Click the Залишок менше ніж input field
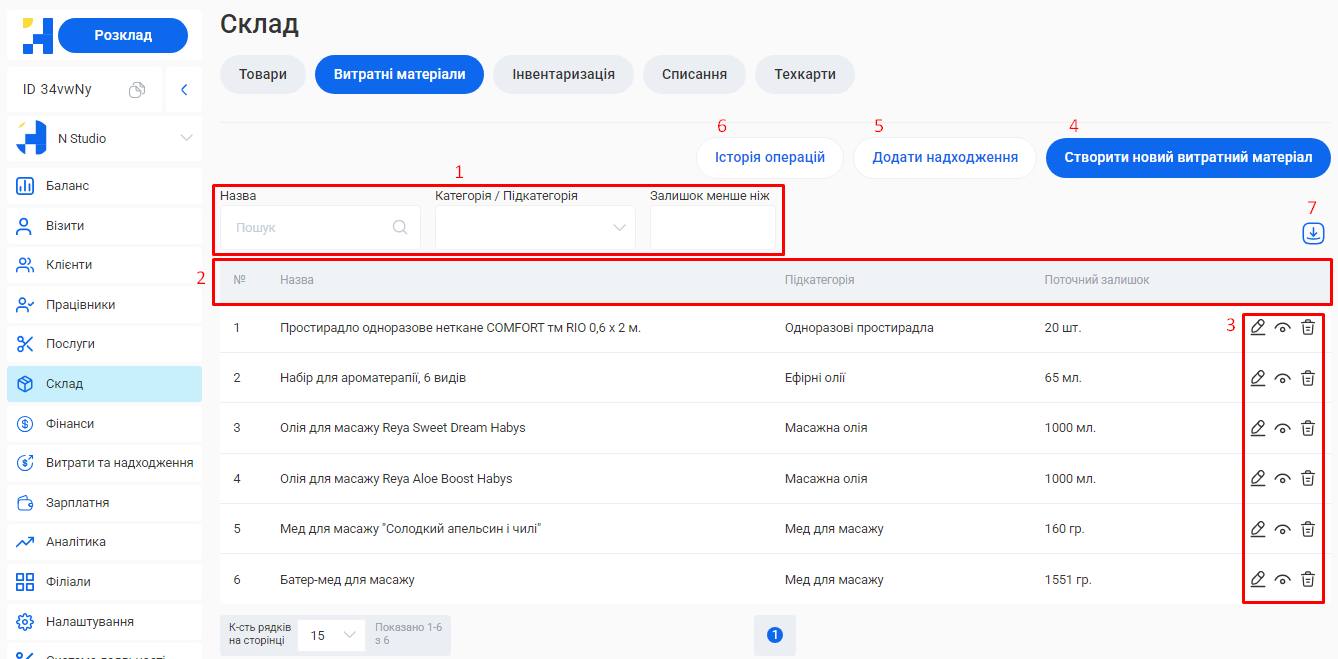Image resolution: width=1338 pixels, height=659 pixels. (x=713, y=228)
